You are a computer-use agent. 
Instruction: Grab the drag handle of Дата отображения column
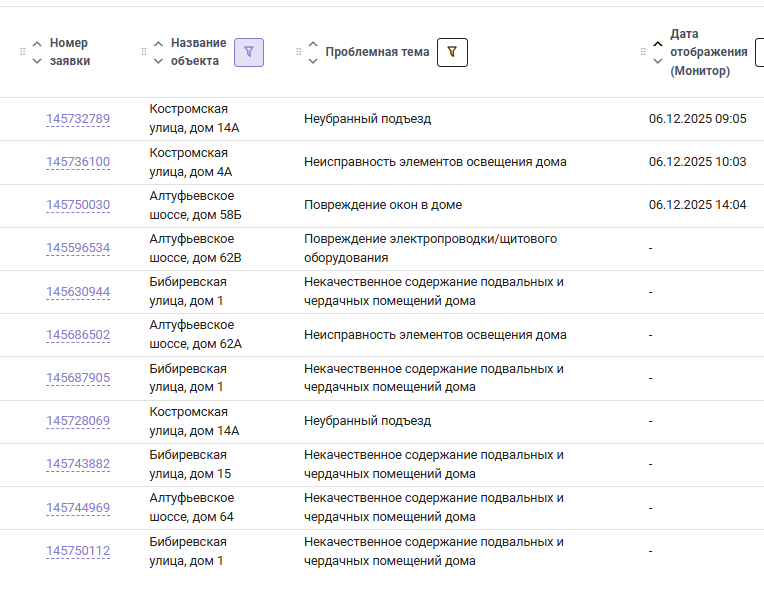coord(643,52)
